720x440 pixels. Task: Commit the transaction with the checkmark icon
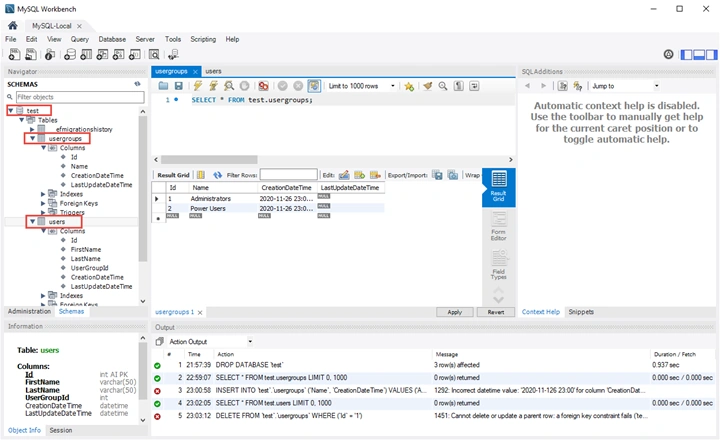282,86
